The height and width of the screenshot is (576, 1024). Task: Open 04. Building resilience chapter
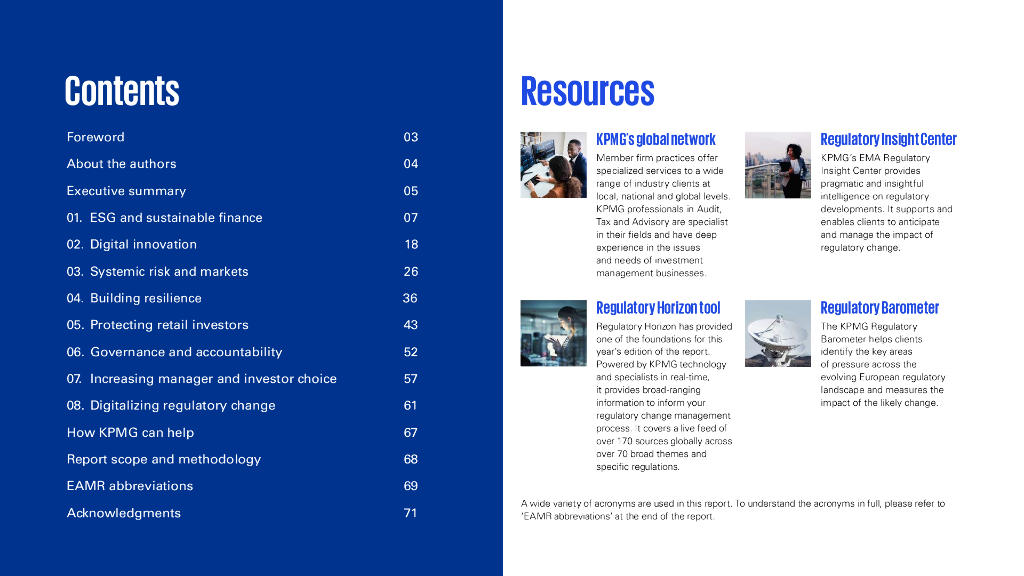(134, 298)
